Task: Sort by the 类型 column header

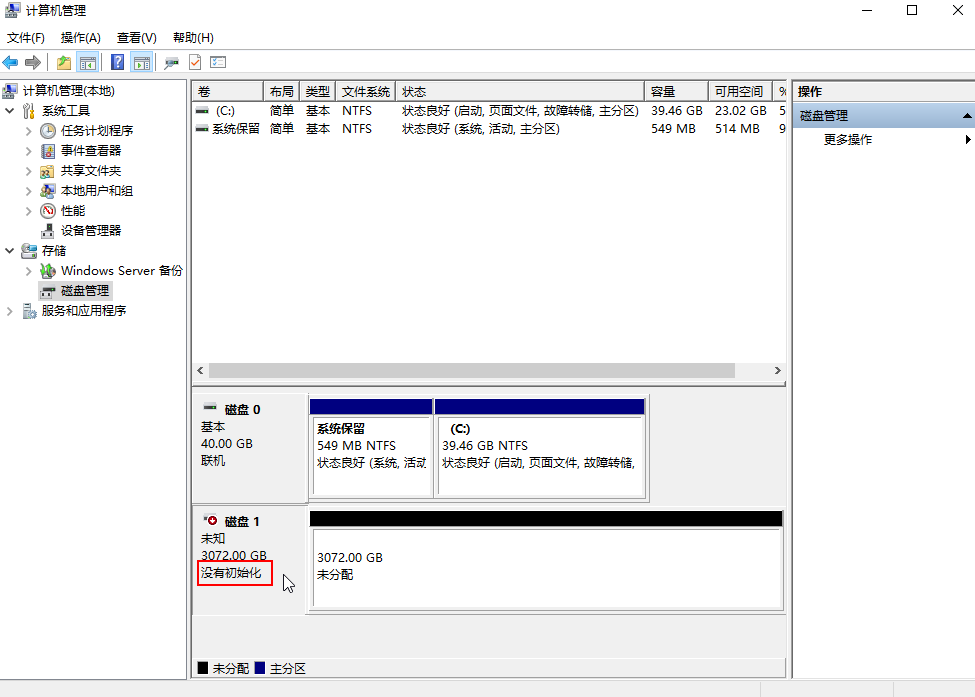Action: [318, 91]
